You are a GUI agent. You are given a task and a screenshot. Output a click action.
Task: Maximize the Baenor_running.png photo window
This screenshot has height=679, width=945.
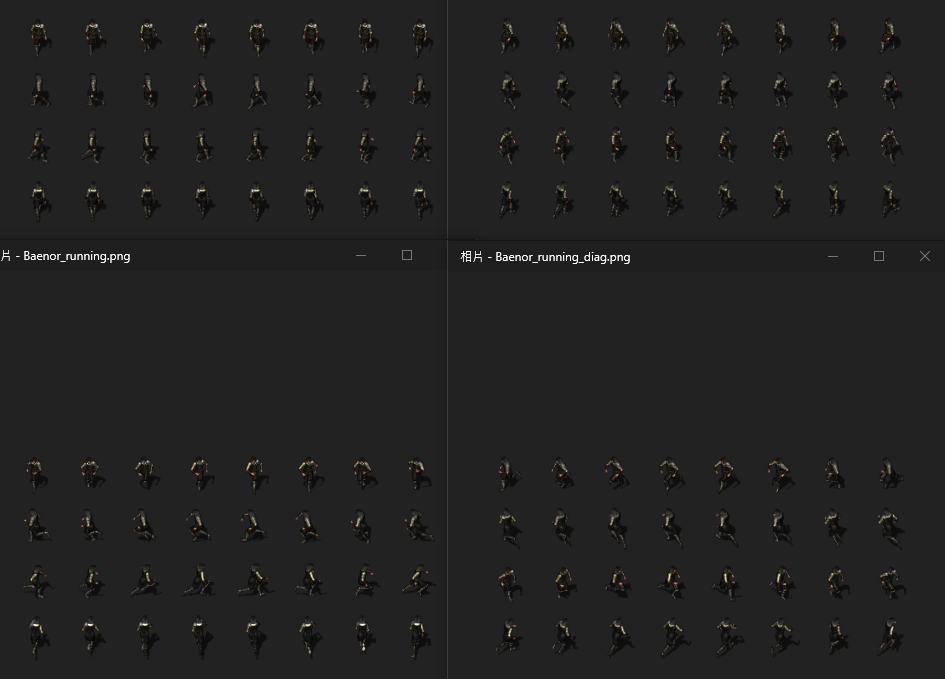(x=407, y=255)
